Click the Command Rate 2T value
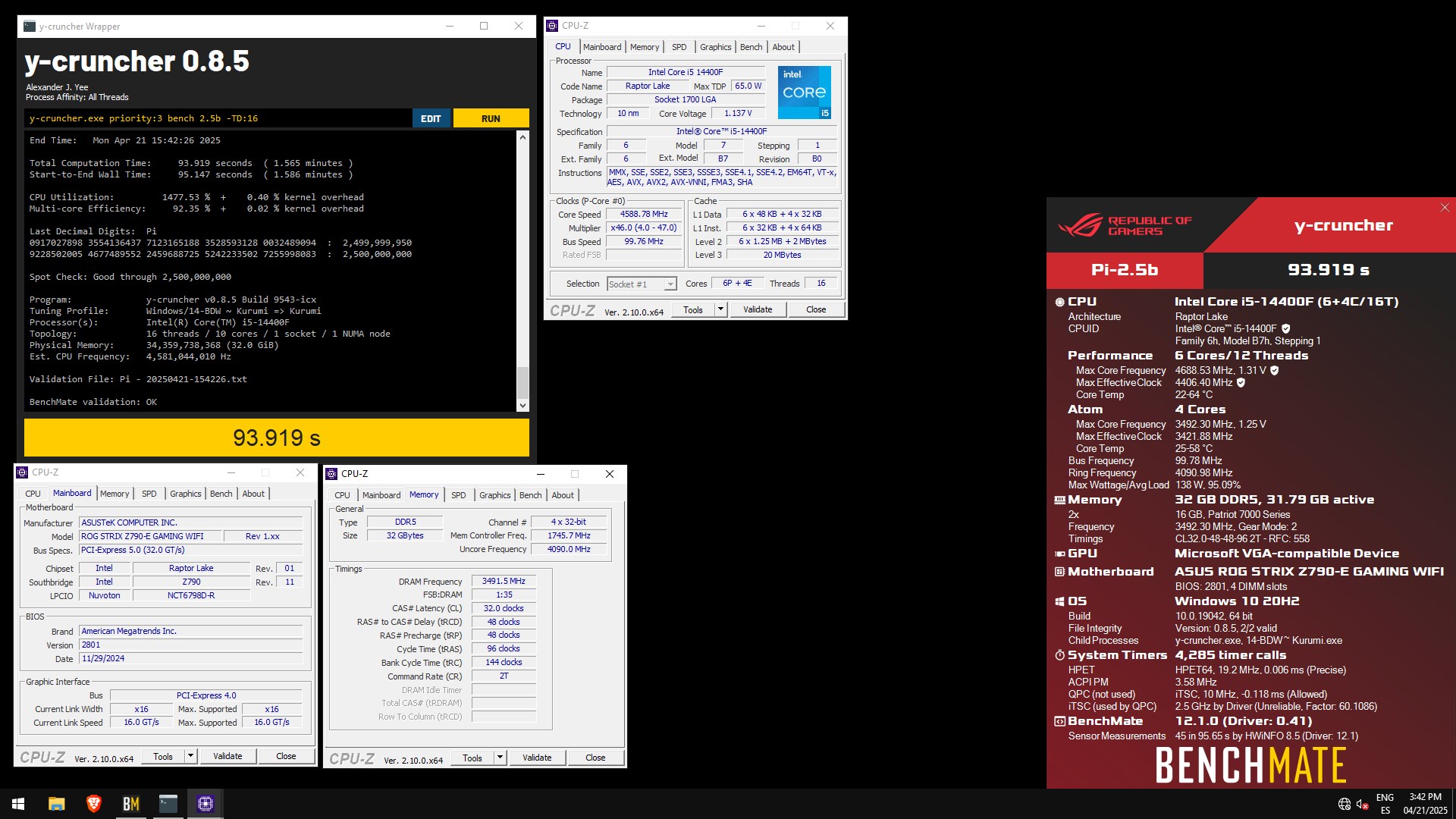1456x819 pixels. coord(504,676)
